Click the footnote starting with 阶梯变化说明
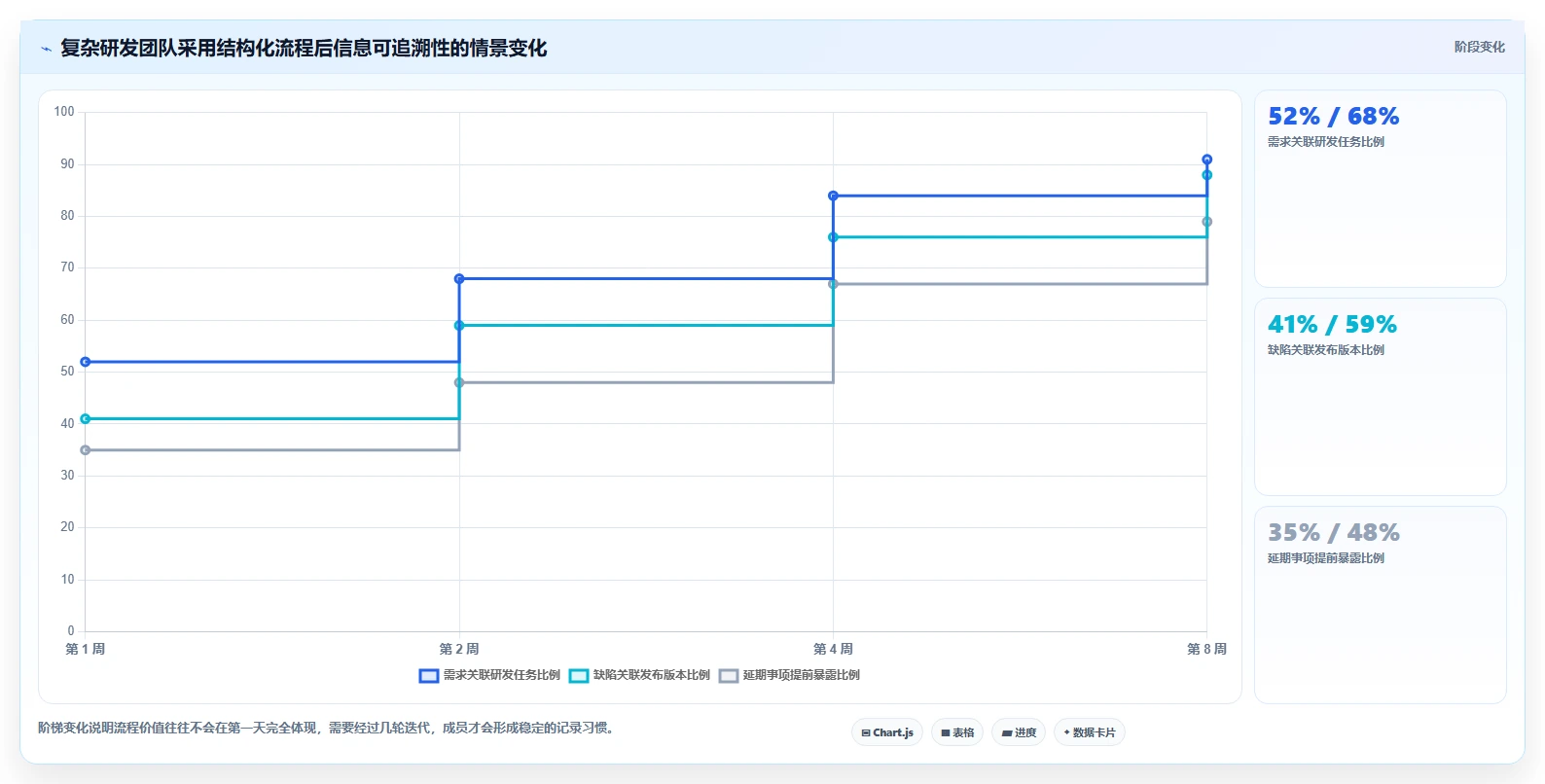 [328, 729]
